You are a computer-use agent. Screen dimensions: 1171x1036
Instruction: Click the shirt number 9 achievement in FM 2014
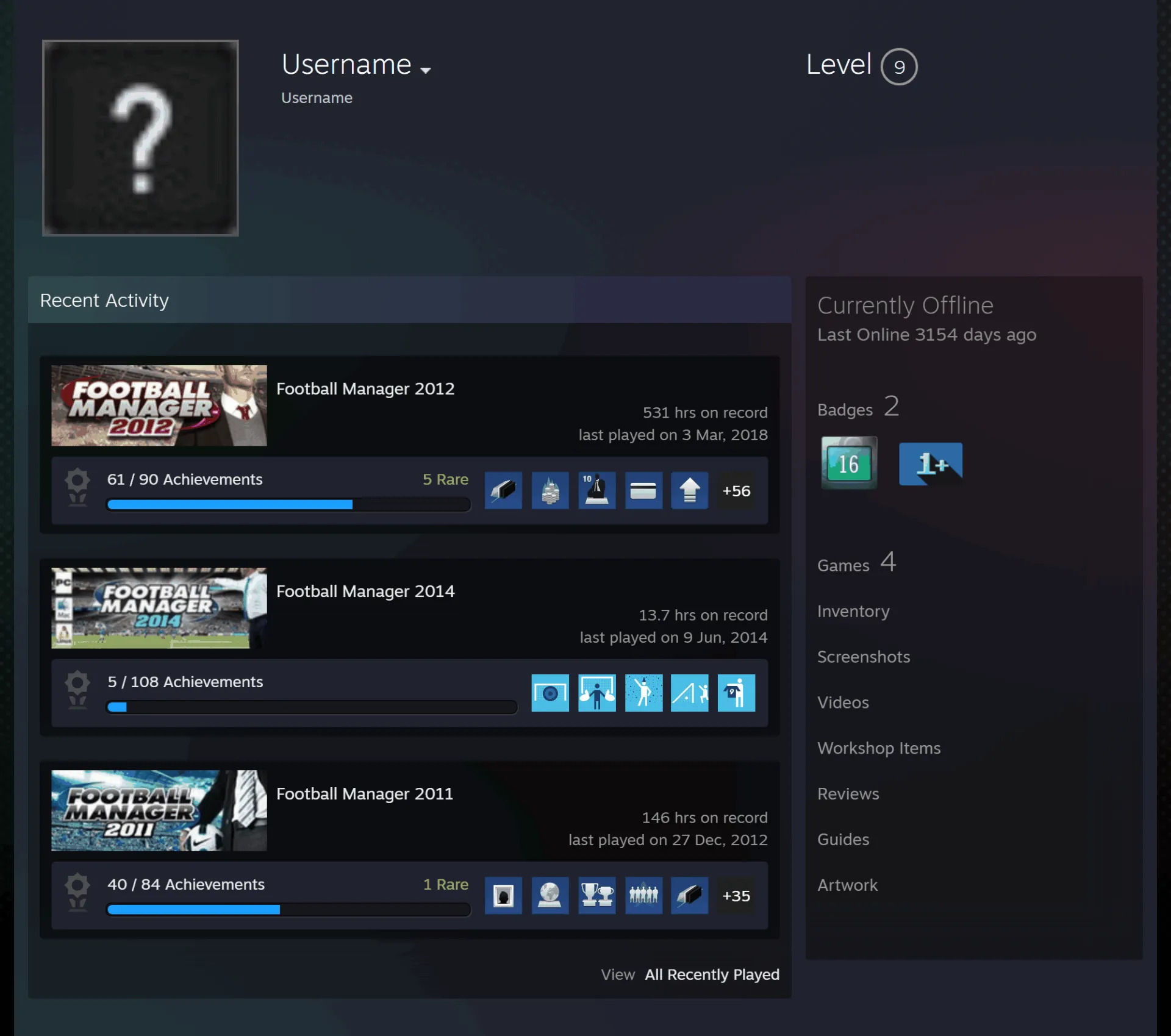click(x=736, y=693)
